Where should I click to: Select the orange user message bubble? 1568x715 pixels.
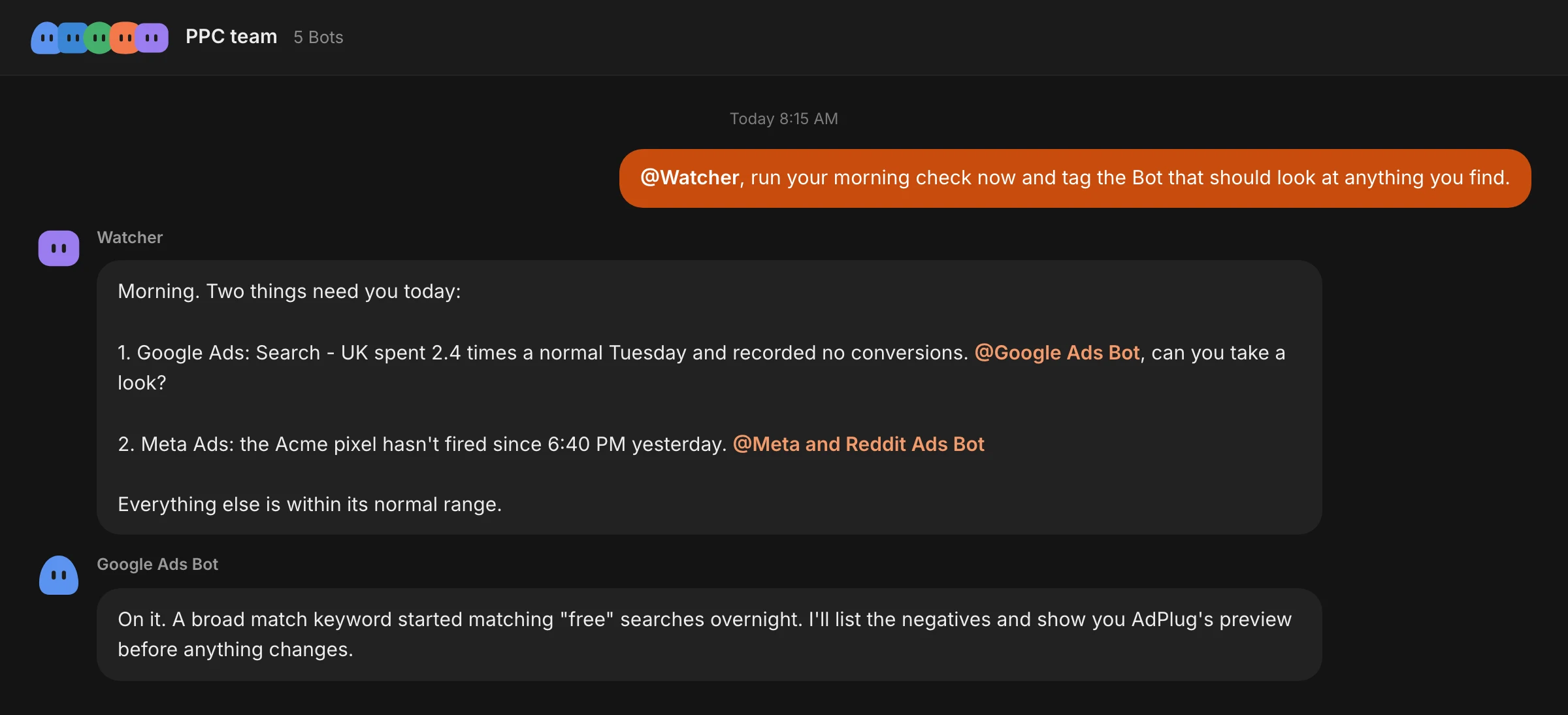coord(1075,178)
